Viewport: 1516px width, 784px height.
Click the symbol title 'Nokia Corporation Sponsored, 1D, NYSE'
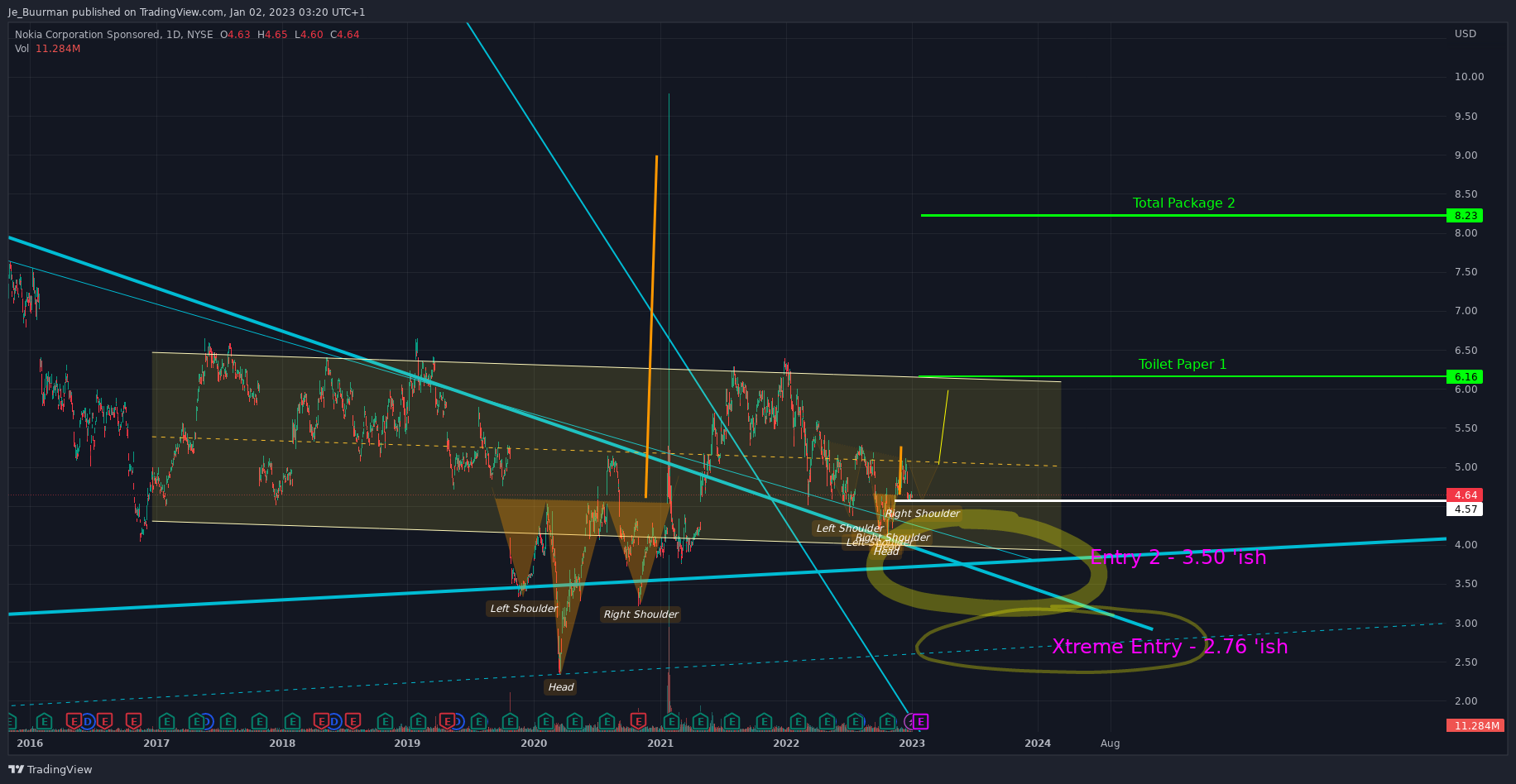[113, 35]
